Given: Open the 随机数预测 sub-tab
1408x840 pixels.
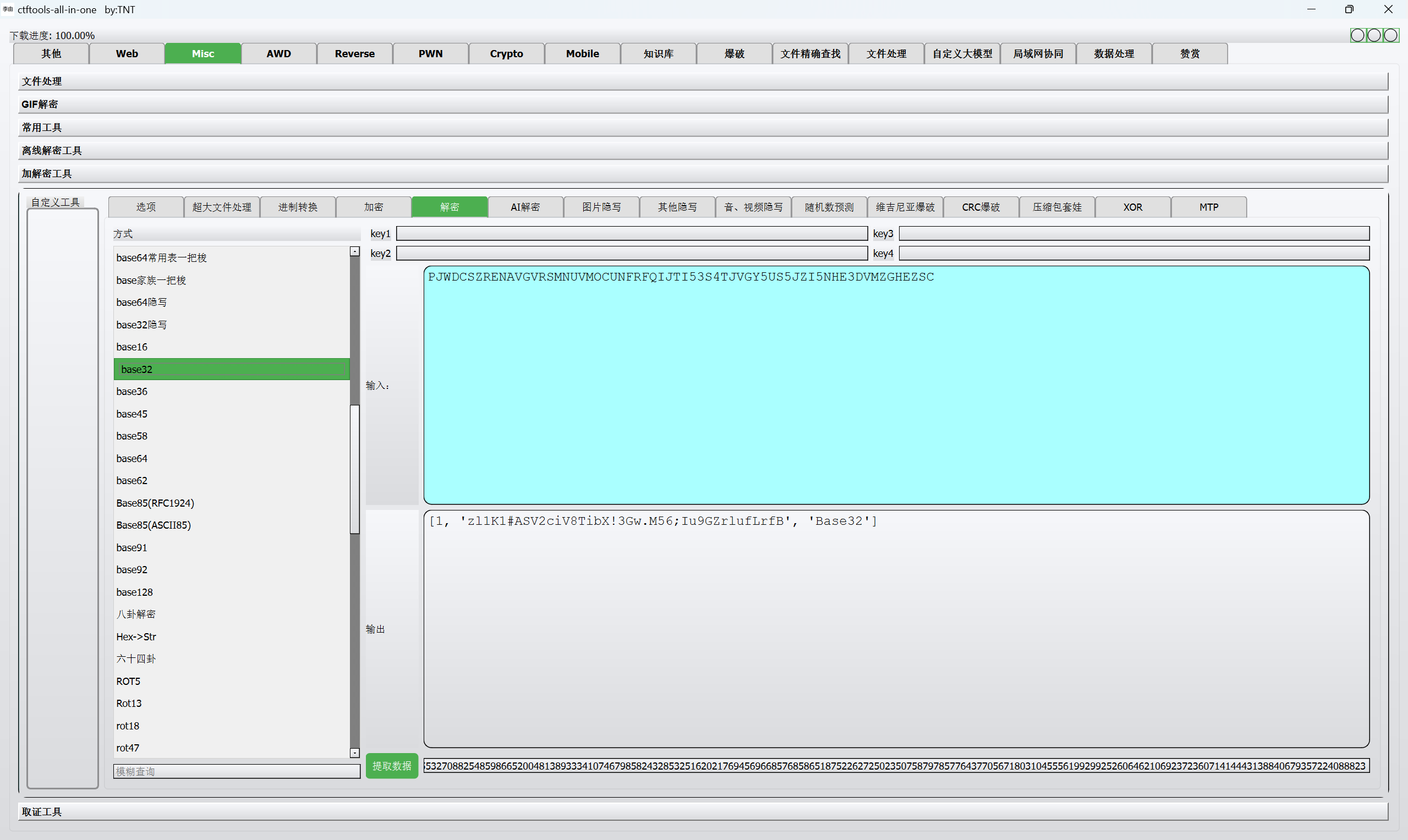Looking at the screenshot, I should (829, 207).
